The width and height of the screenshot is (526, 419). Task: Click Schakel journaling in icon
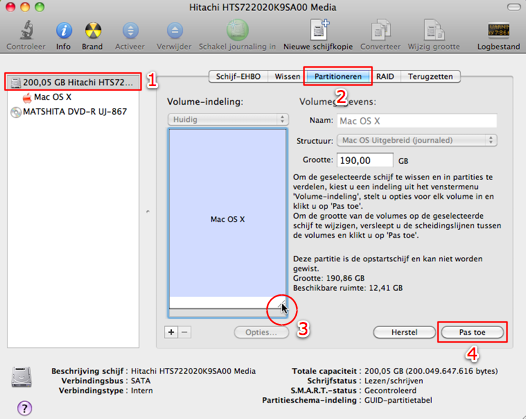click(237, 30)
